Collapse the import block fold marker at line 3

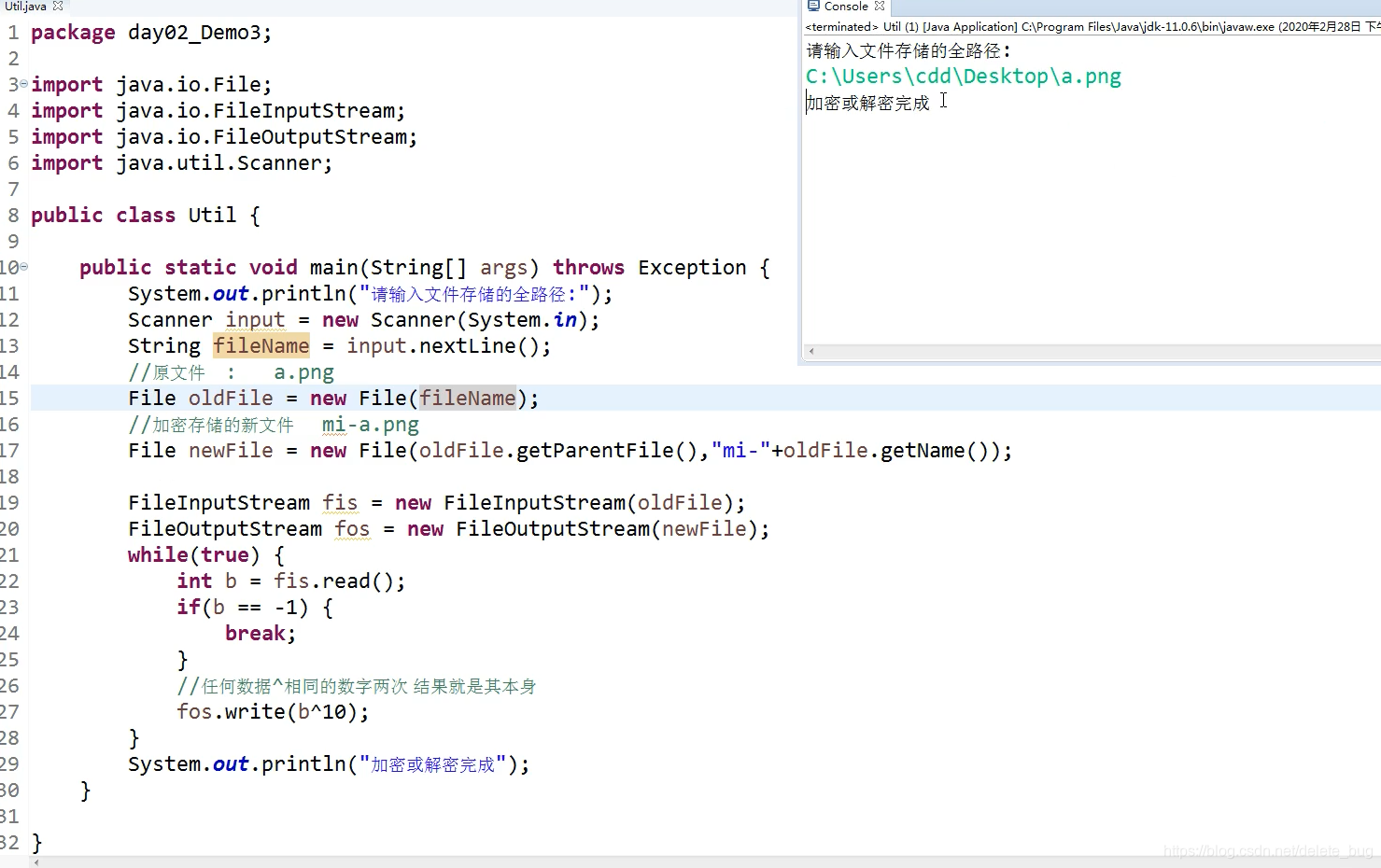[x=23, y=84]
